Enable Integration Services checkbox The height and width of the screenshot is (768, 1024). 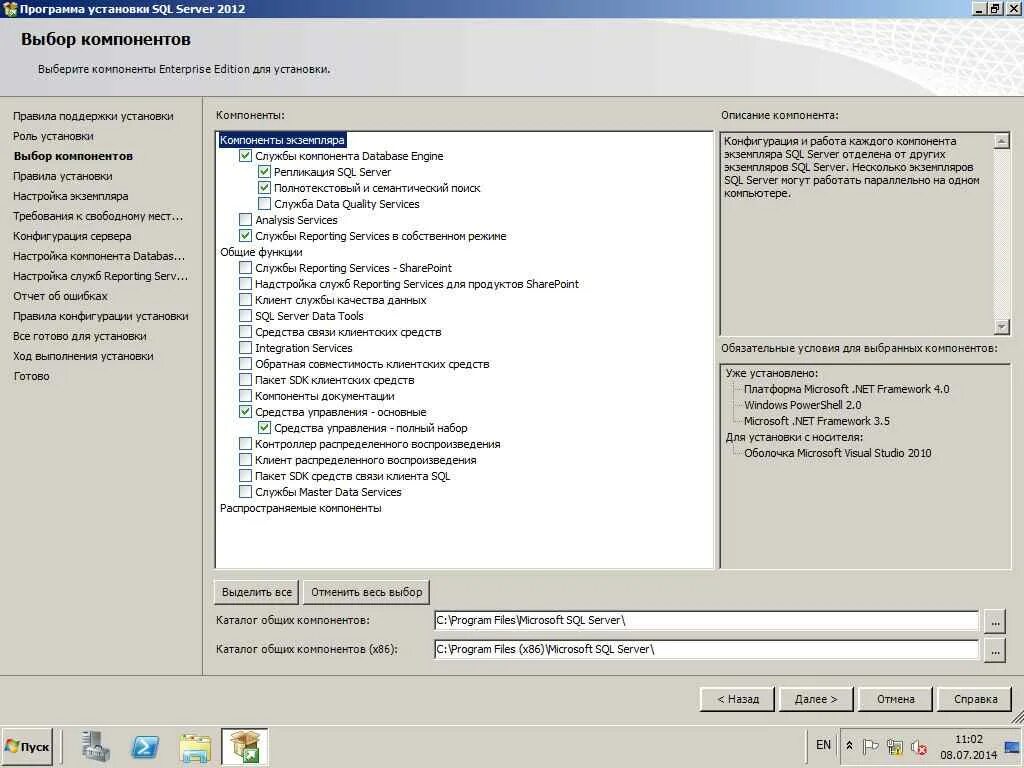(246, 348)
